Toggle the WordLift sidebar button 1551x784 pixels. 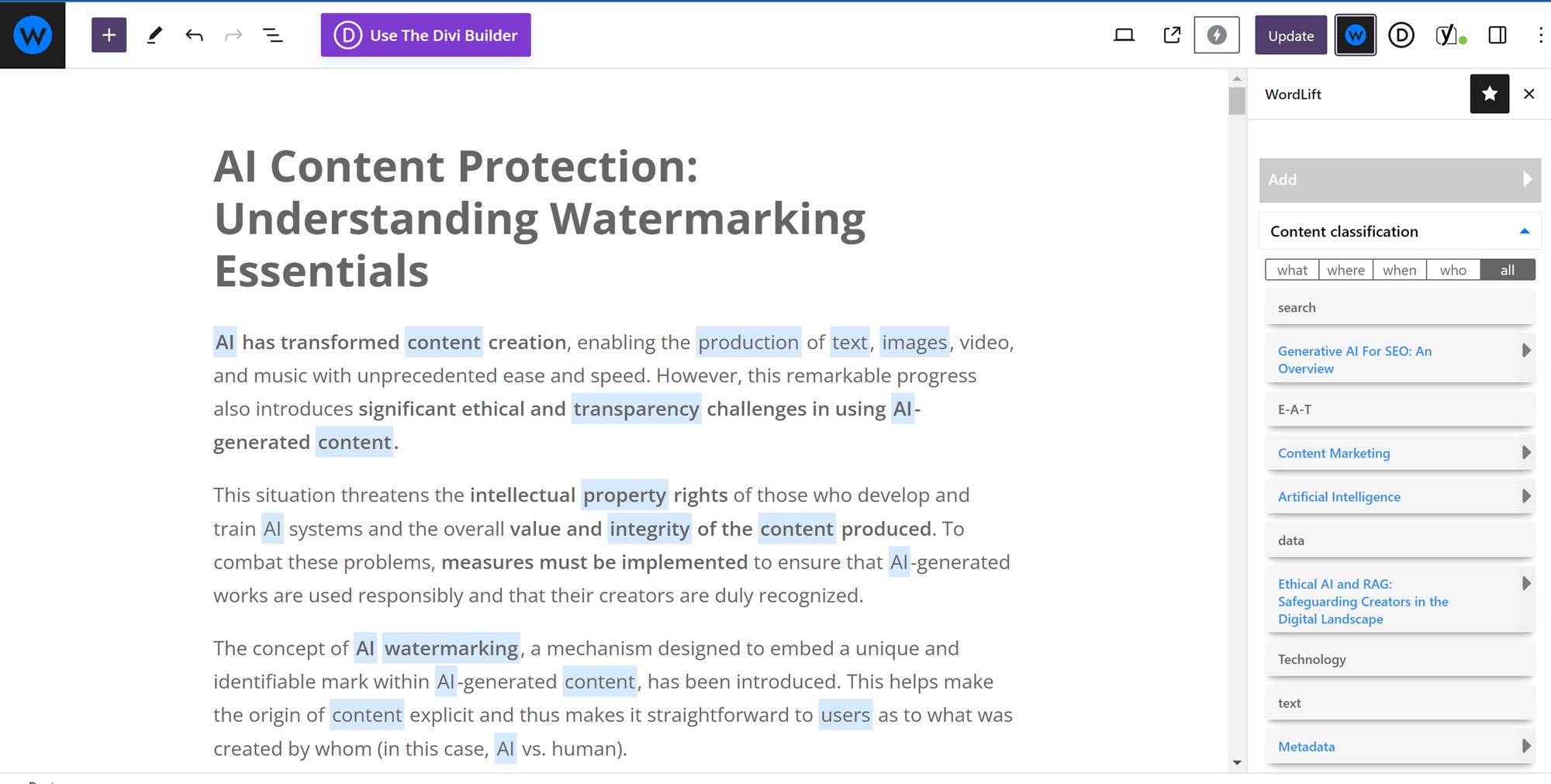click(x=1356, y=35)
